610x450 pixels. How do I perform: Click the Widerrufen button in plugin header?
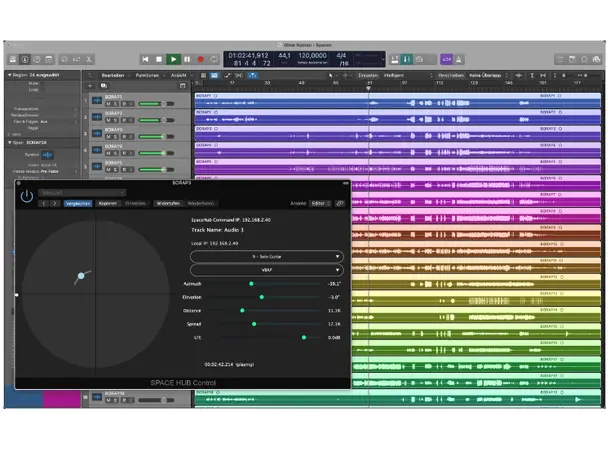(168, 203)
